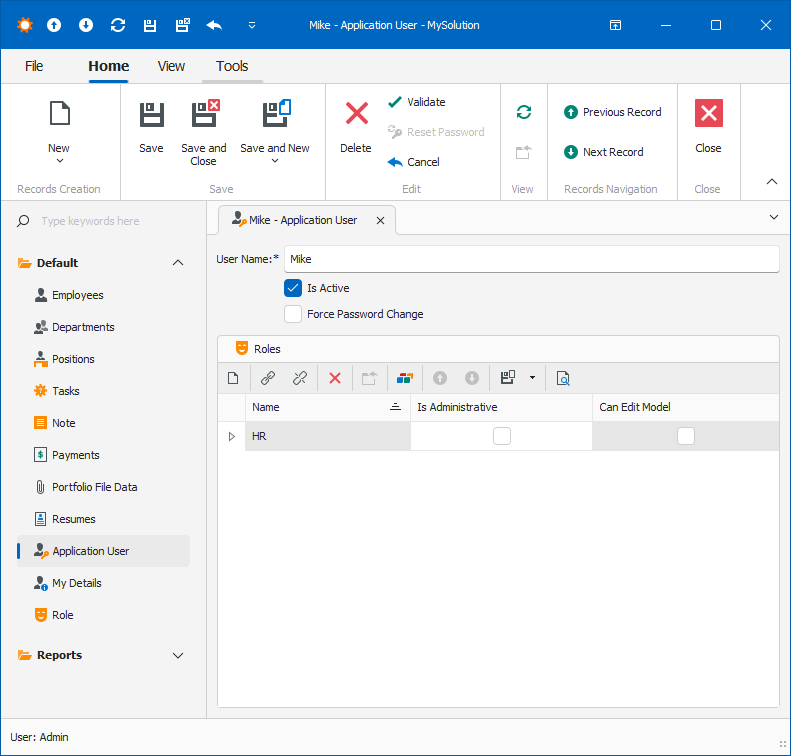Open the File menu
The height and width of the screenshot is (756, 791).
(34, 66)
